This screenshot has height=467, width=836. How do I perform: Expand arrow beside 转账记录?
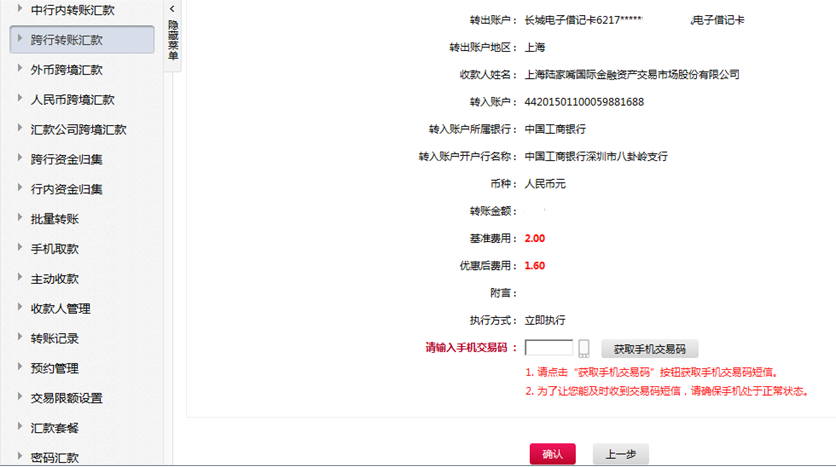20,336
